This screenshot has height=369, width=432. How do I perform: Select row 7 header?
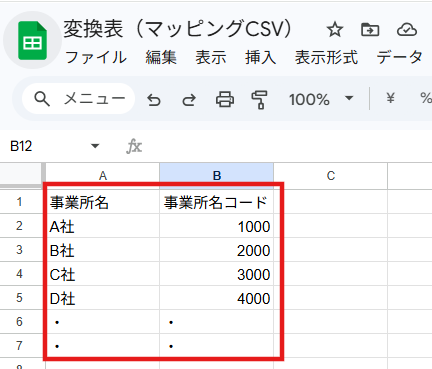[19, 346]
